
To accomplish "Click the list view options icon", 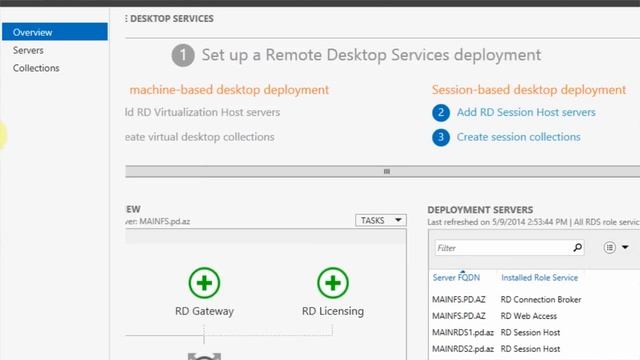I will point(609,247).
